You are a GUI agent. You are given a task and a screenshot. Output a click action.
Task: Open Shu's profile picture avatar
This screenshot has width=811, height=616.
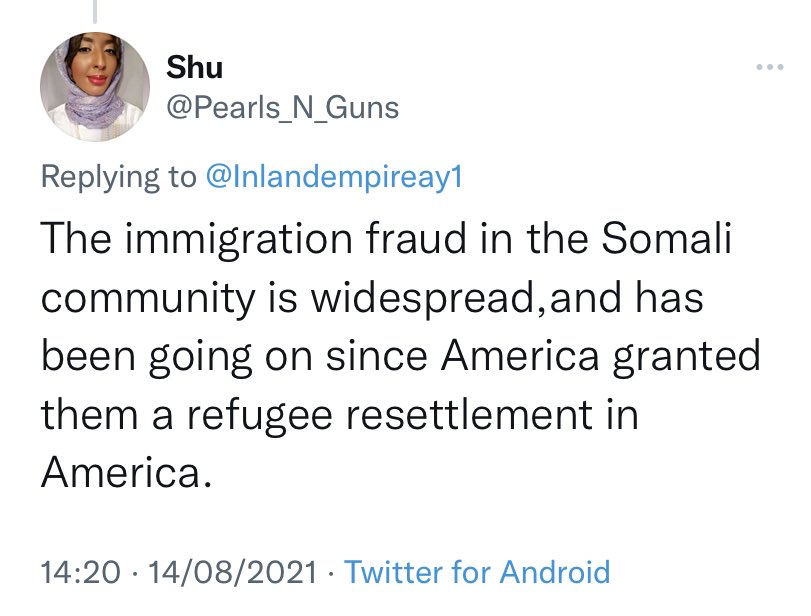tap(95, 87)
